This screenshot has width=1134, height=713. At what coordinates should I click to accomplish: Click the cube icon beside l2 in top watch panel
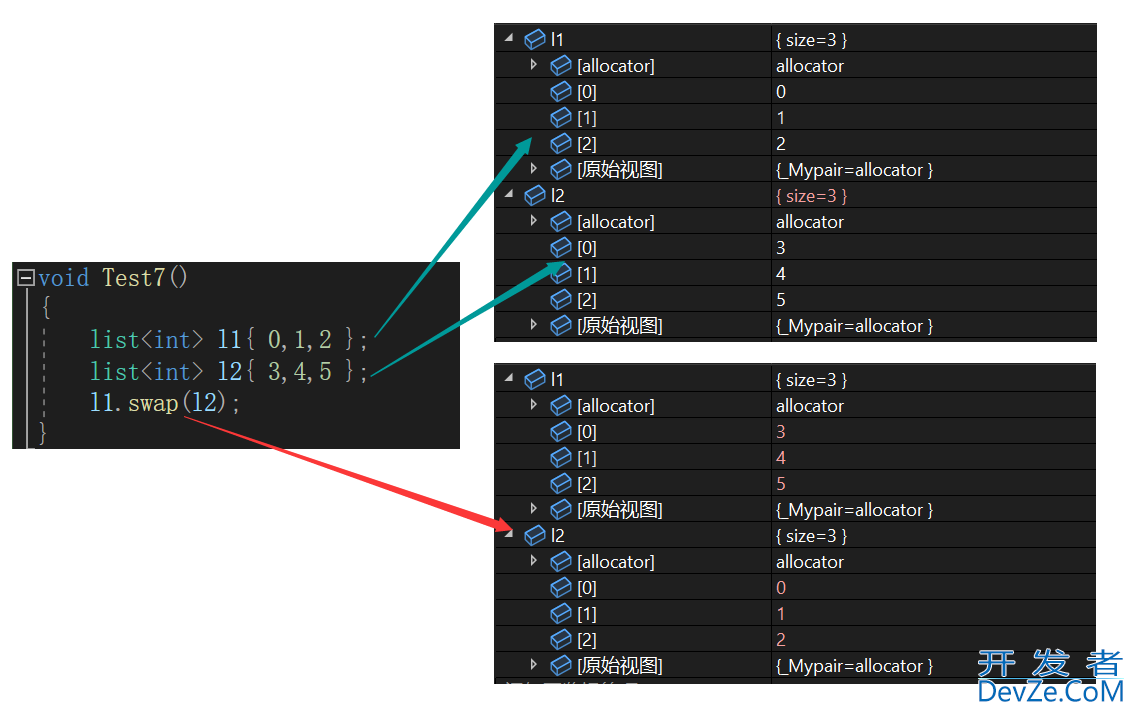click(x=535, y=195)
